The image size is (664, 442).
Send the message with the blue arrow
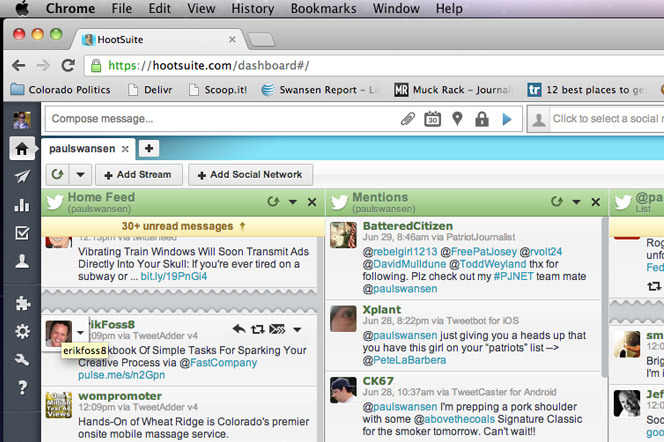pos(507,119)
